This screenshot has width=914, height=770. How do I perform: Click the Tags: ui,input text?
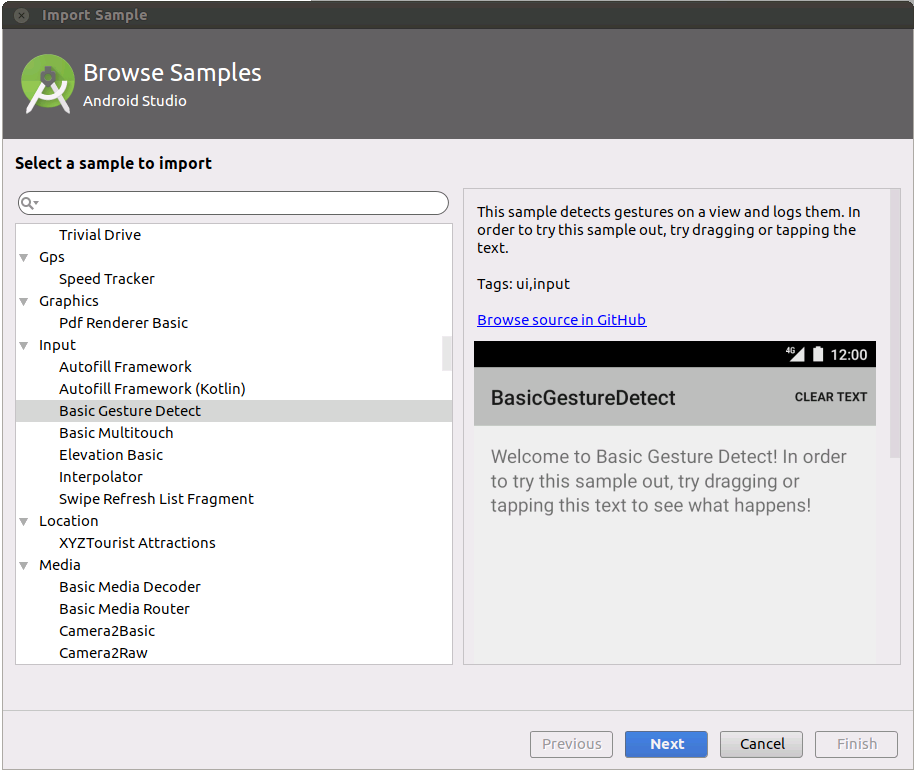(523, 284)
